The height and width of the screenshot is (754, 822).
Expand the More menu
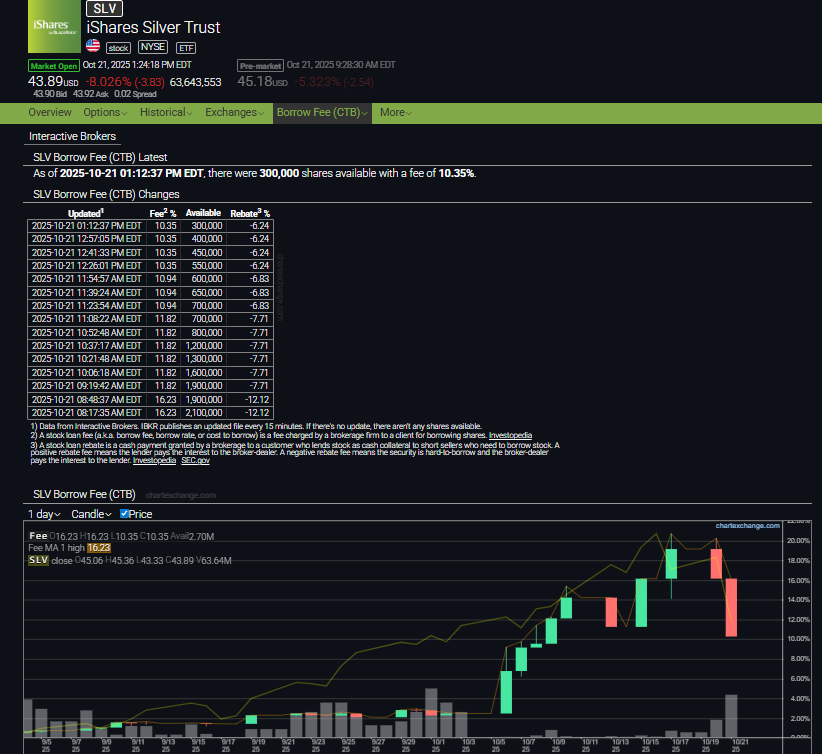(395, 113)
